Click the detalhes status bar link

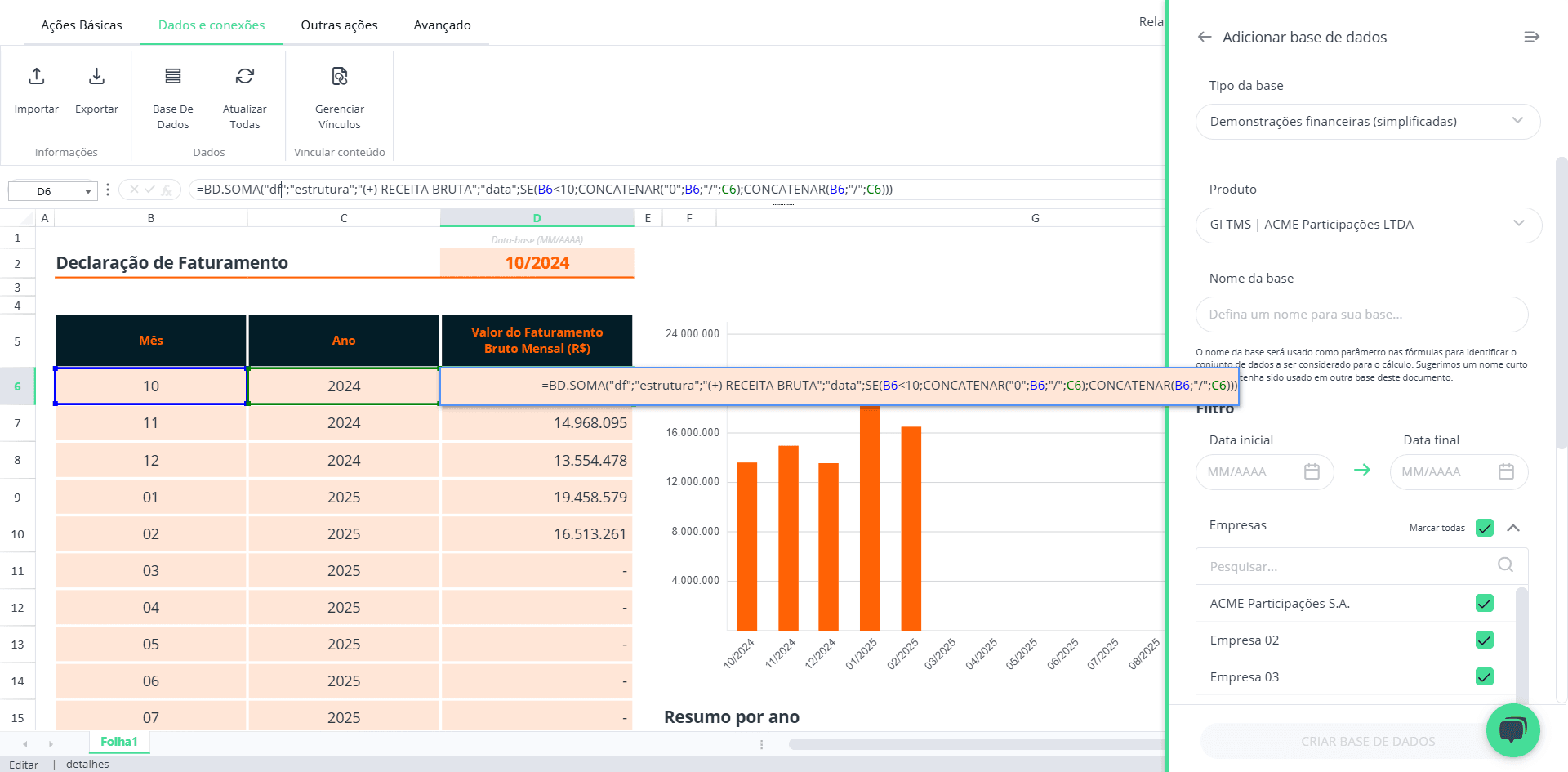[x=87, y=765]
